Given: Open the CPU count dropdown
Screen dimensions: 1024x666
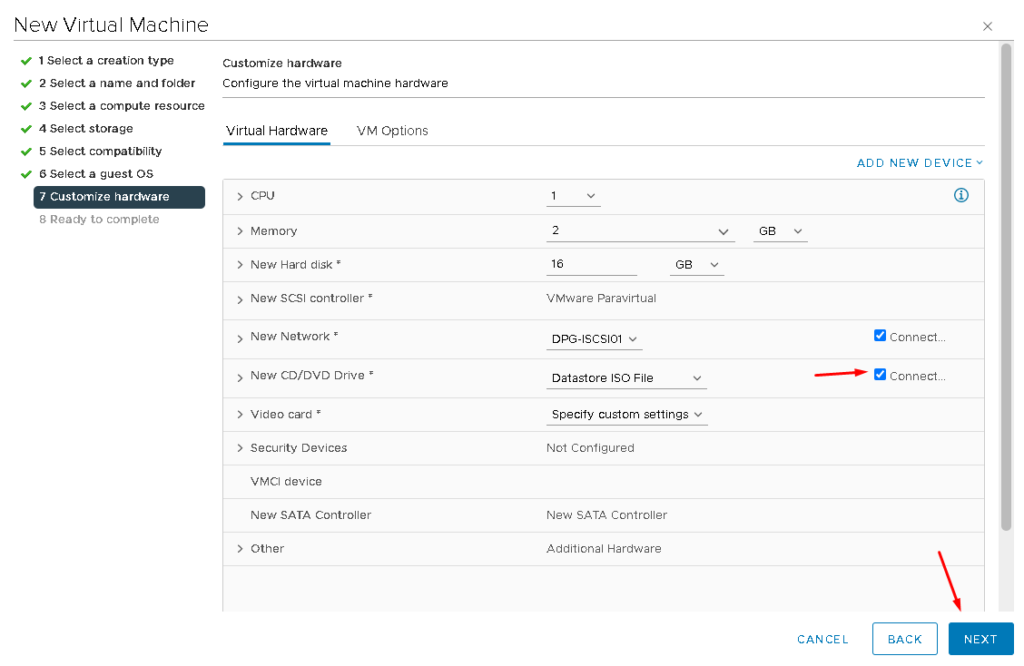Looking at the screenshot, I should point(574,196).
